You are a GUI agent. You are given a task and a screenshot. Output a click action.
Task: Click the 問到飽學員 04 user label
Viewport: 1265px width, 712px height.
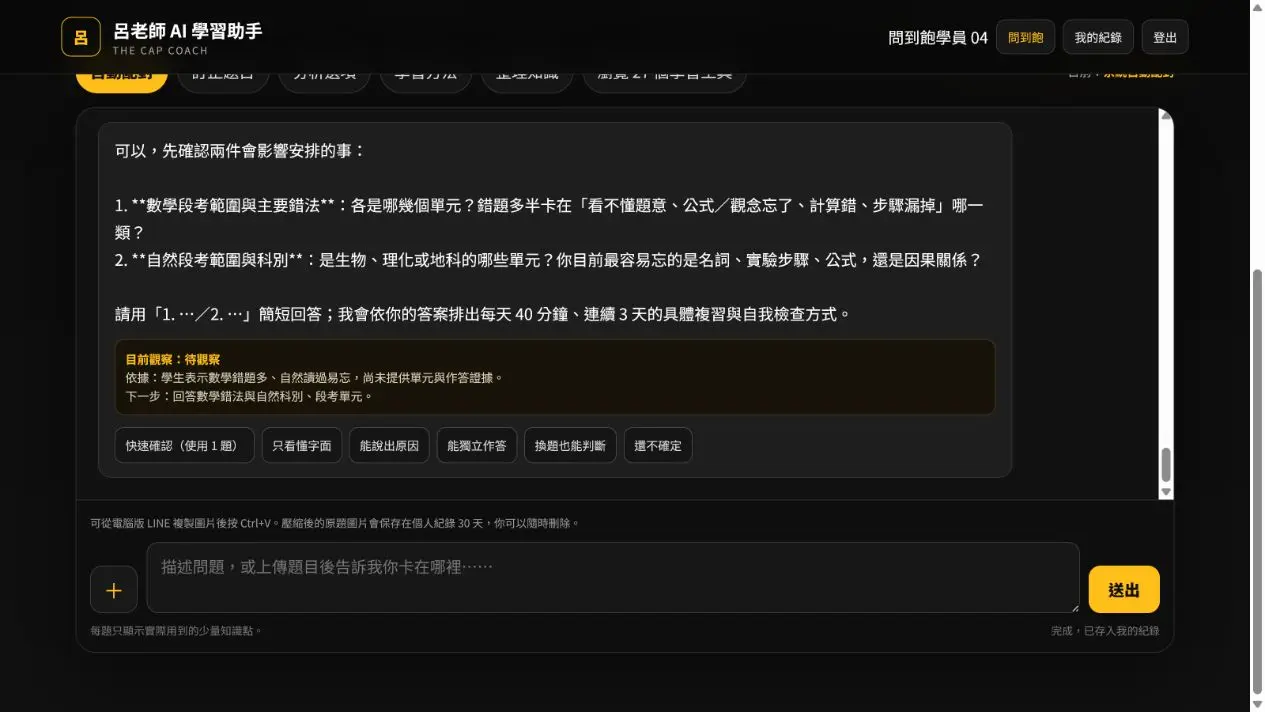[x=938, y=37]
